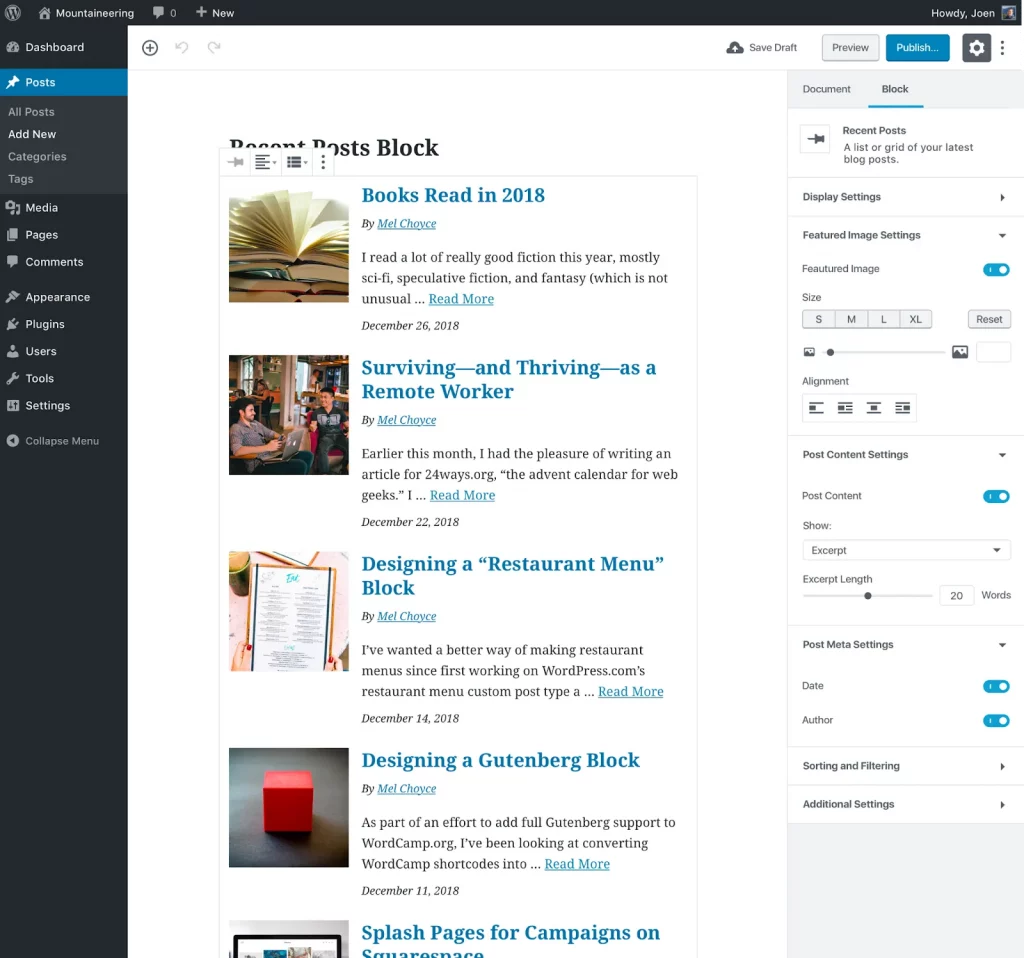This screenshot has width=1024, height=958.
Task: Open the settings gear in top bar
Action: pos(976,48)
